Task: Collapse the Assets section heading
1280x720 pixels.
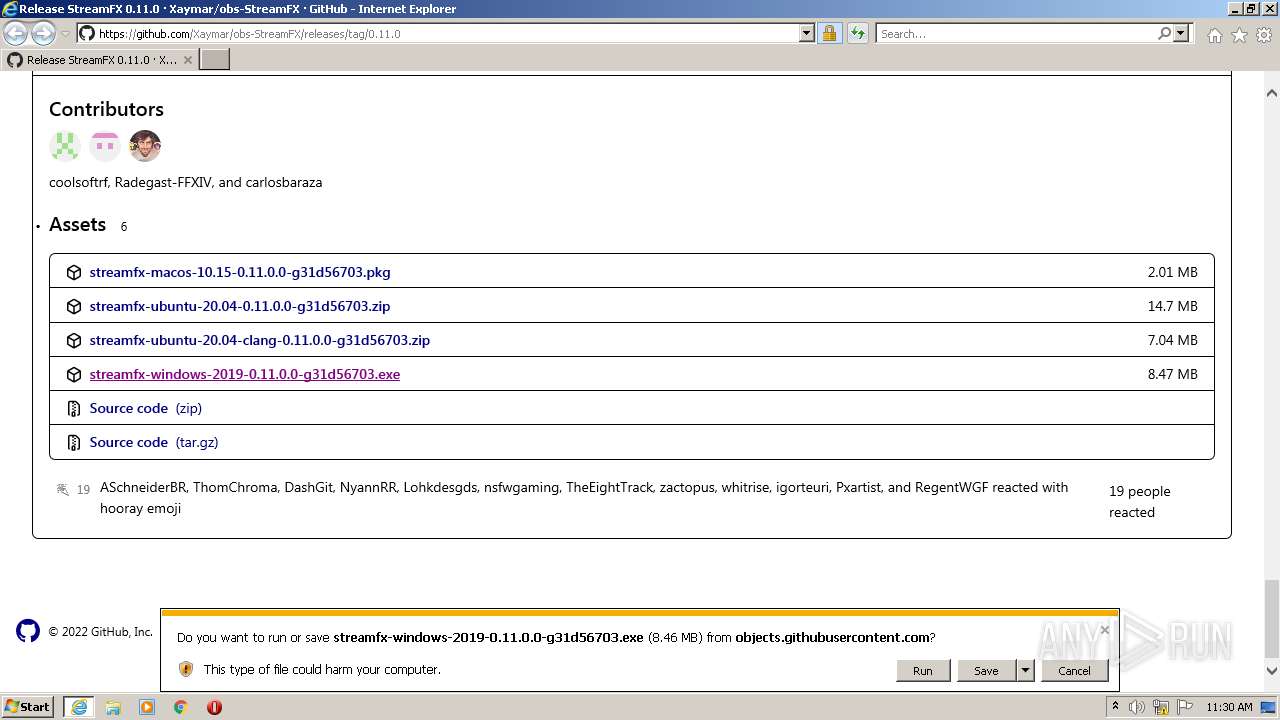Action: 77,224
